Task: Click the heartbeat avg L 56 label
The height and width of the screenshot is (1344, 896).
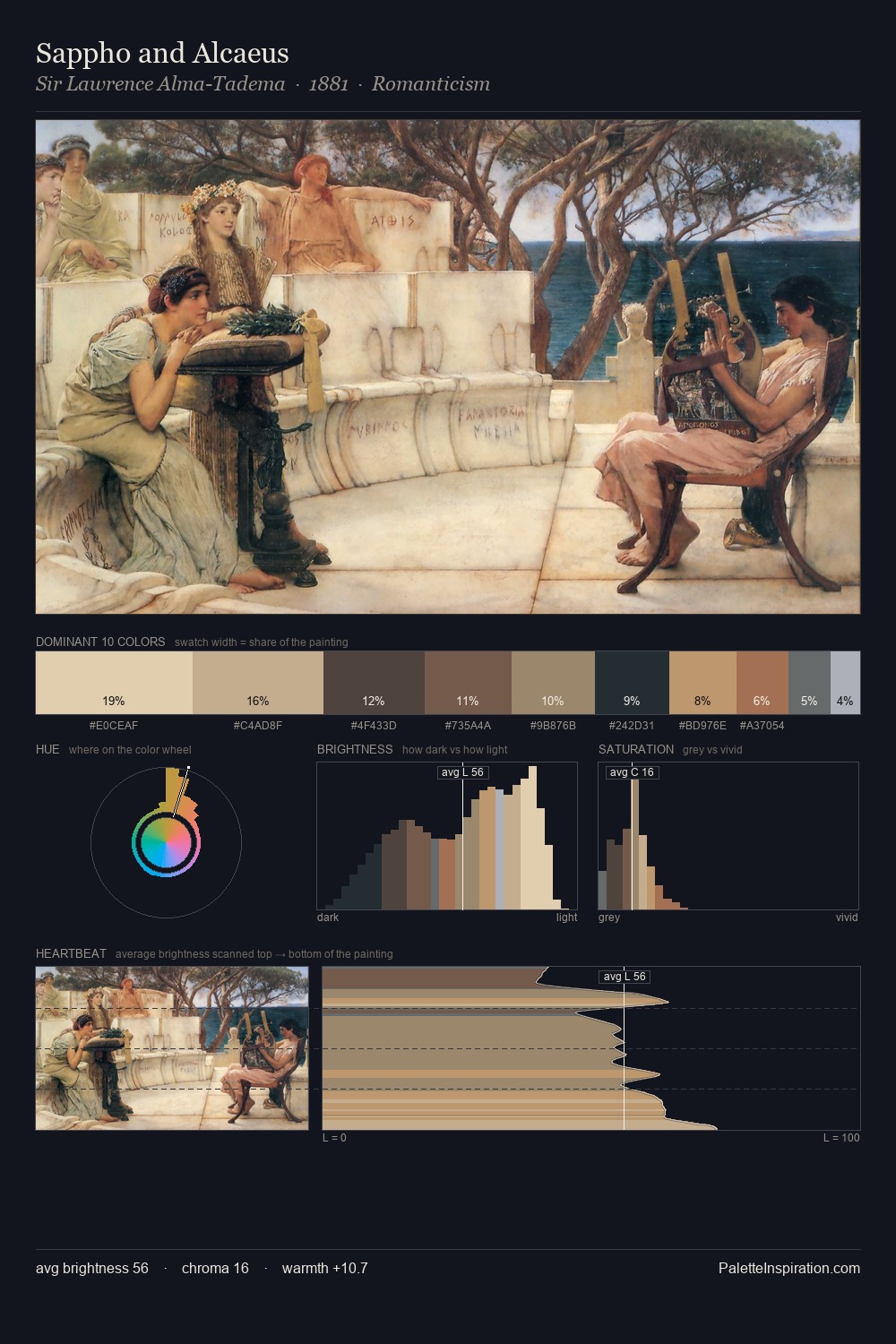Action: click(625, 977)
